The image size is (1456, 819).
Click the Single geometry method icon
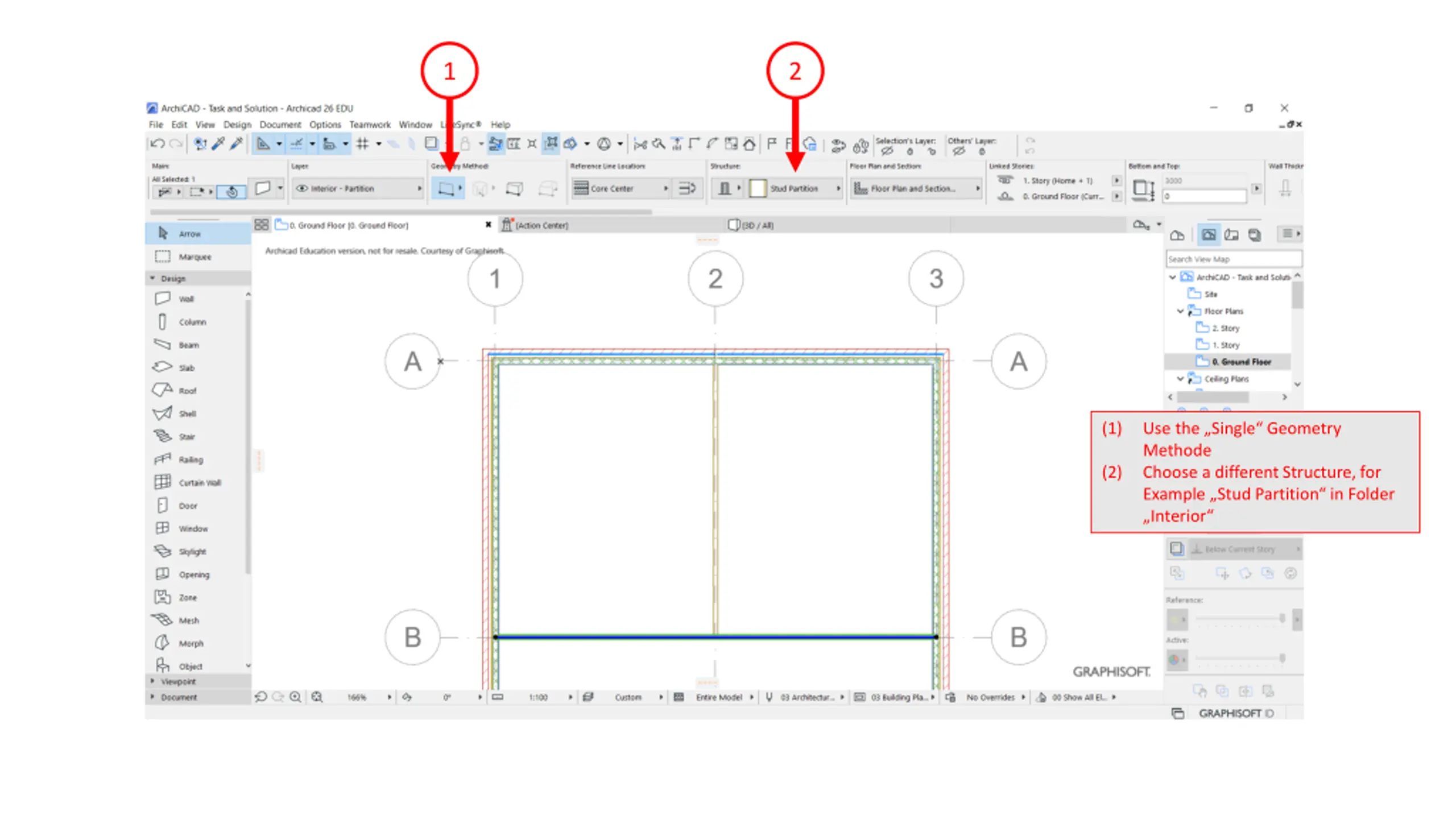446,188
